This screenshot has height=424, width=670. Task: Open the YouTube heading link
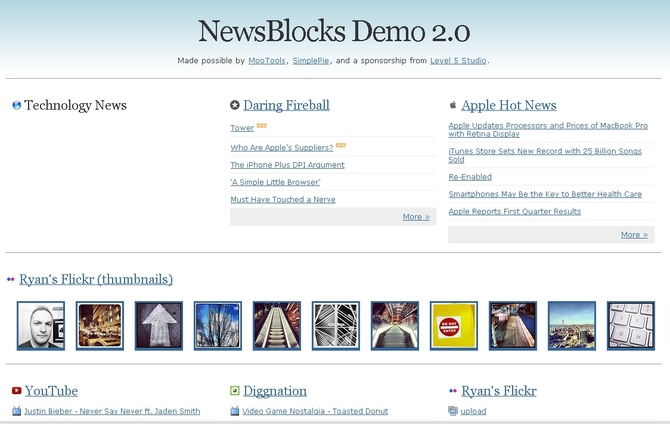click(51, 391)
